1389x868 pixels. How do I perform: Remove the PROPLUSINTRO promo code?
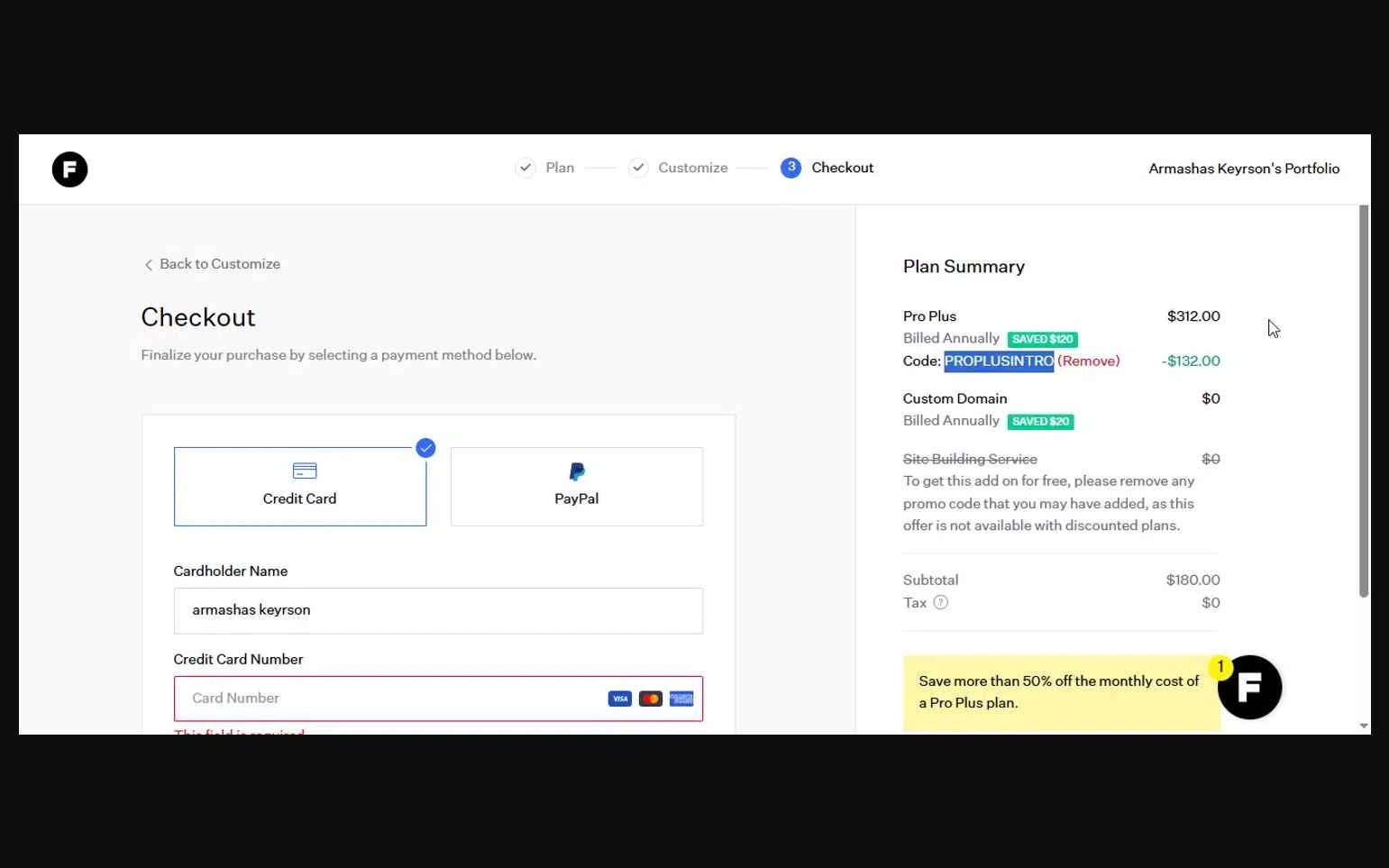(x=1089, y=361)
